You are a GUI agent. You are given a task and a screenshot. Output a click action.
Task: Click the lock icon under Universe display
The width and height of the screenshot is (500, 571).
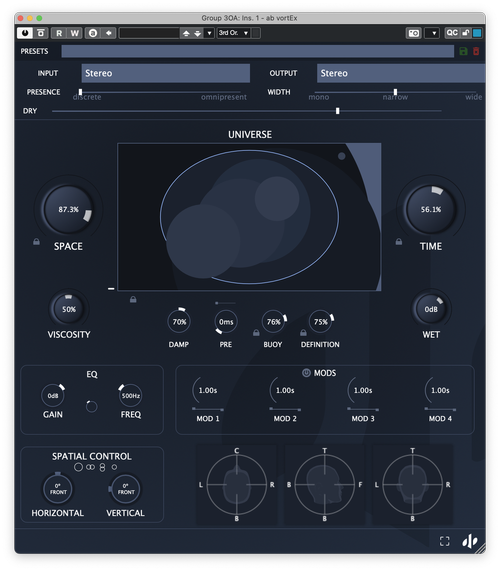pos(133,299)
